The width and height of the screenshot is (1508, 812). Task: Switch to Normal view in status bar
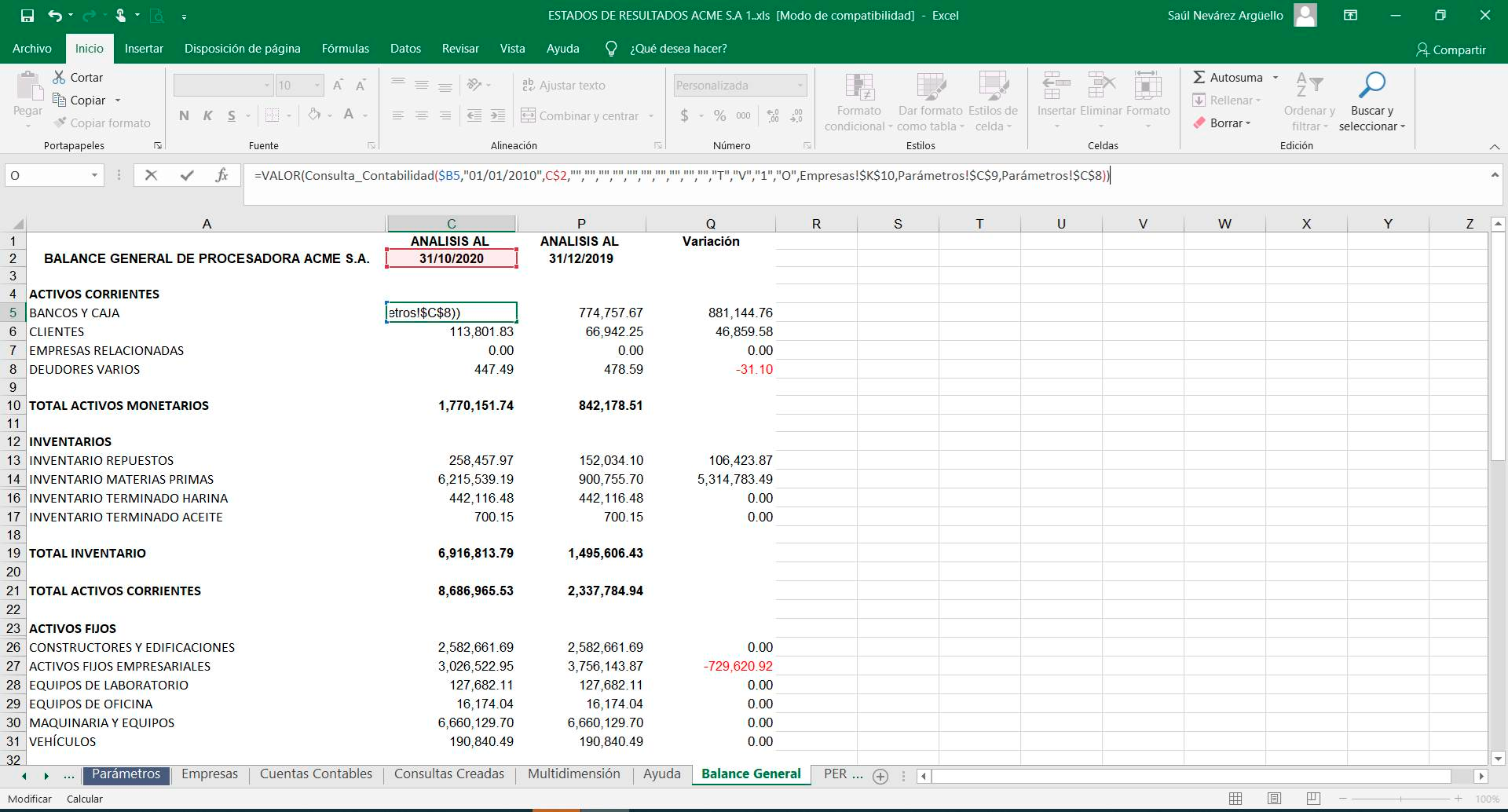point(1235,799)
